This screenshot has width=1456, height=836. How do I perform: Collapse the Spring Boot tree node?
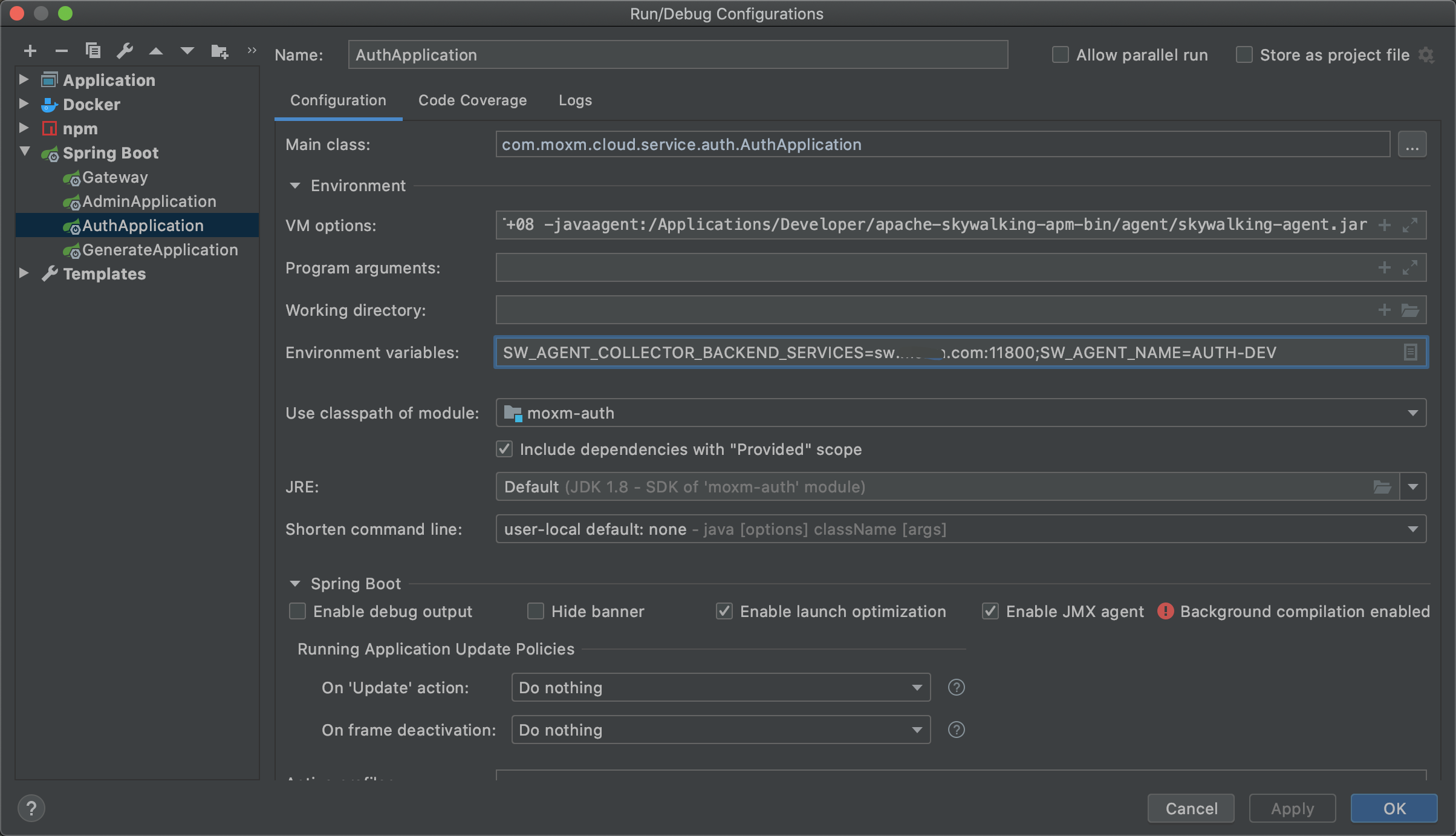25,152
